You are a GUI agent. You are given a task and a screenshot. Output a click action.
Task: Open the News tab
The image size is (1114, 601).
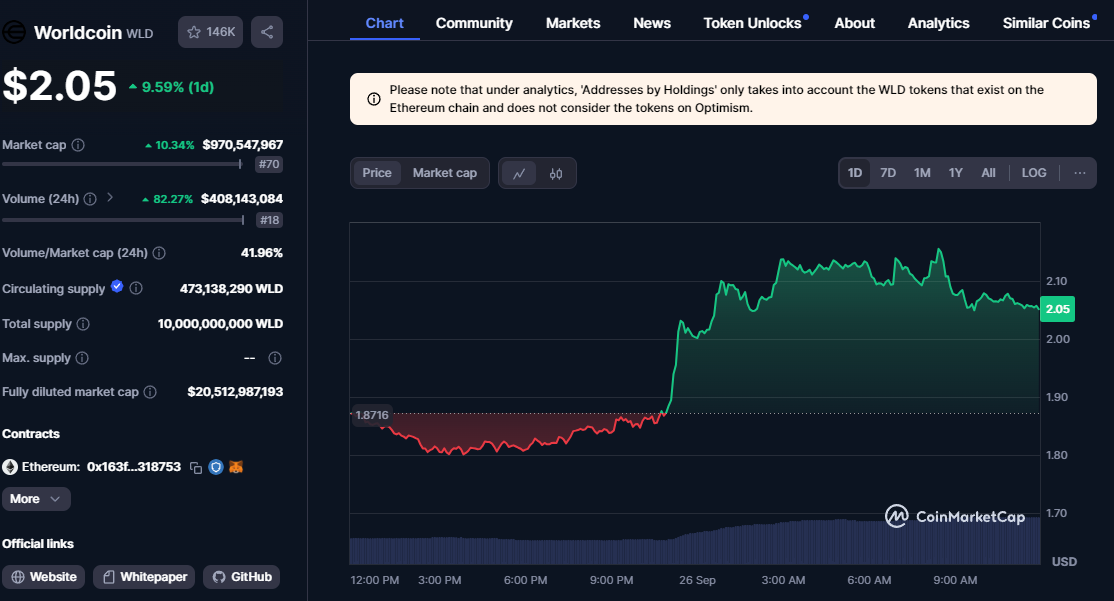click(651, 23)
